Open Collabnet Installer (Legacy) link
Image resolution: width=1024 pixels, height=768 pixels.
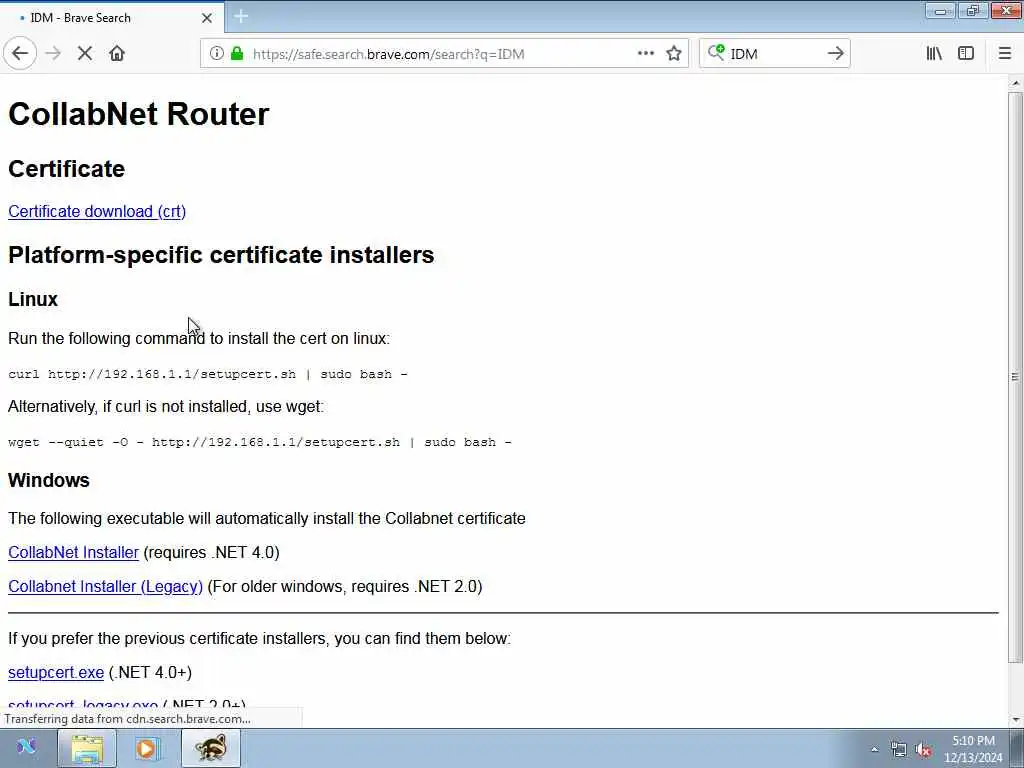click(105, 586)
